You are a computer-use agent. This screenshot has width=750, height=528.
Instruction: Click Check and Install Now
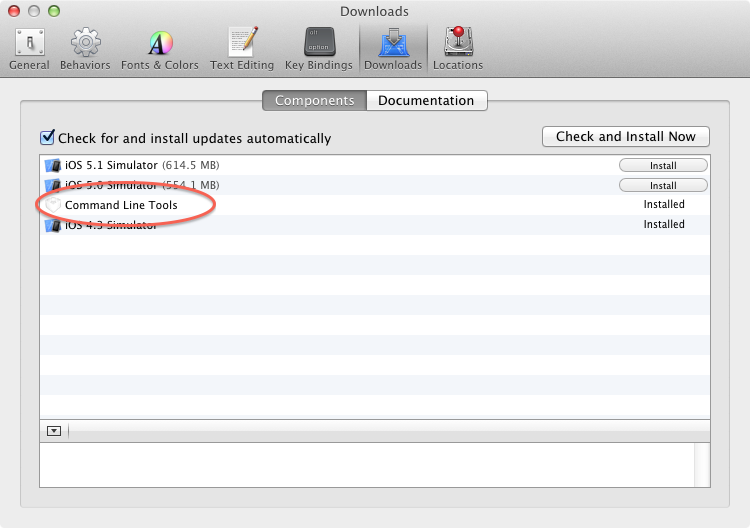[626, 137]
